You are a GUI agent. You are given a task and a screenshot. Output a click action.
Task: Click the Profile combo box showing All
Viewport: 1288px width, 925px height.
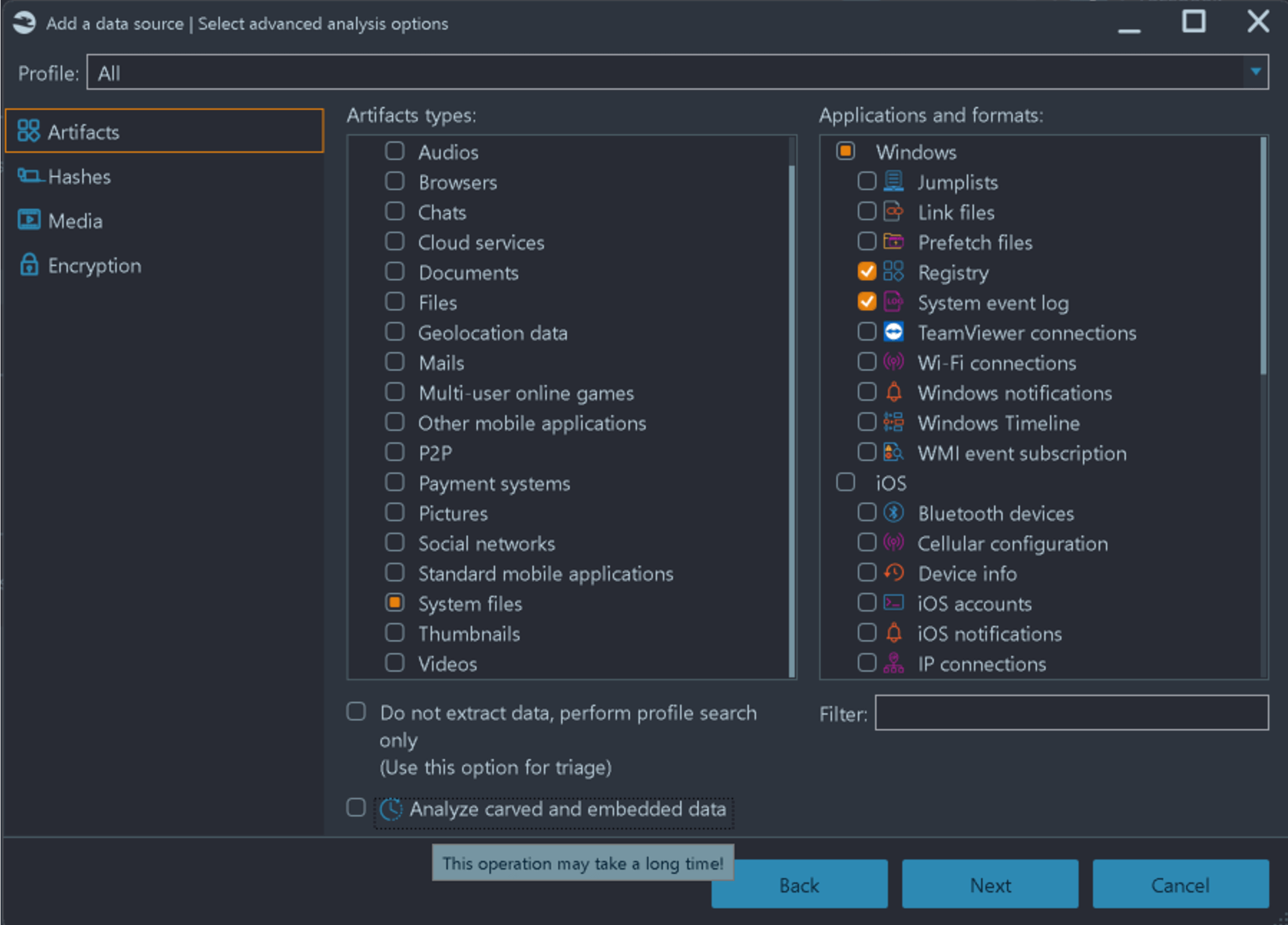click(x=678, y=72)
